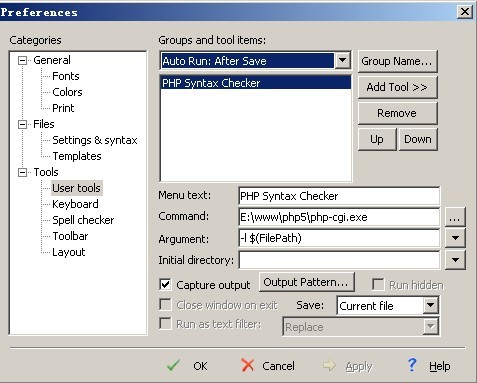Select Fonts category in tree

click(x=66, y=76)
